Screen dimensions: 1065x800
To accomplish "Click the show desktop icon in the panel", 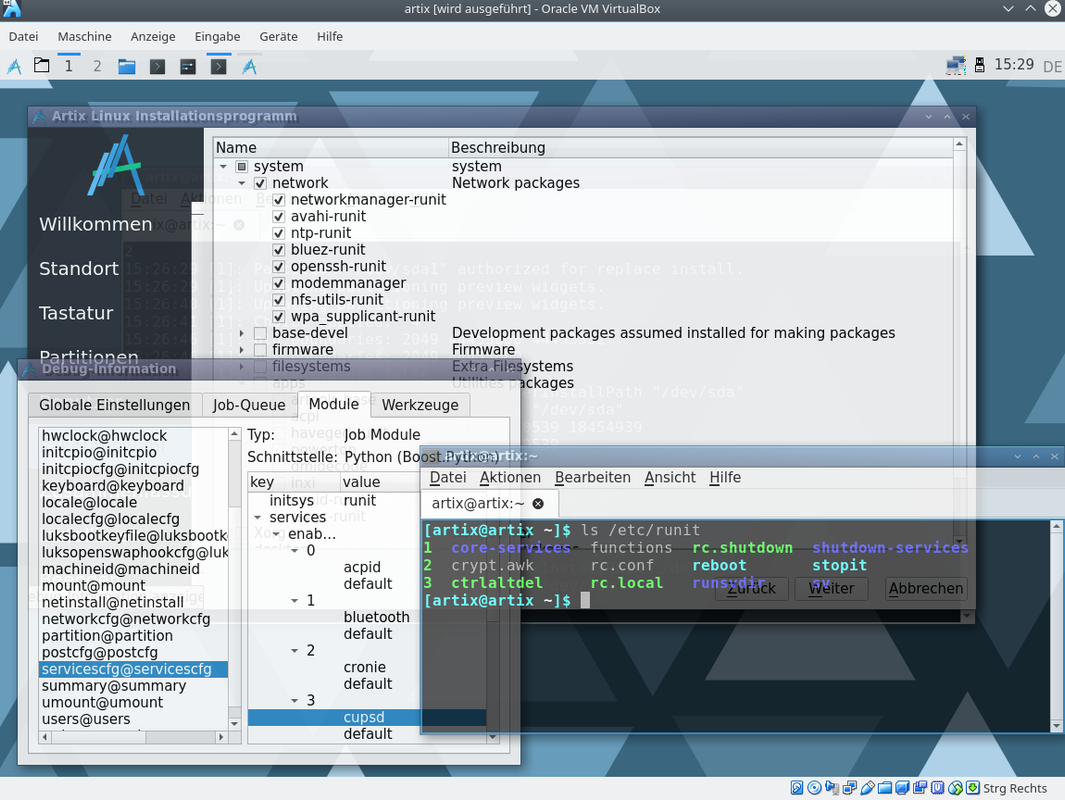I will [x=41, y=66].
